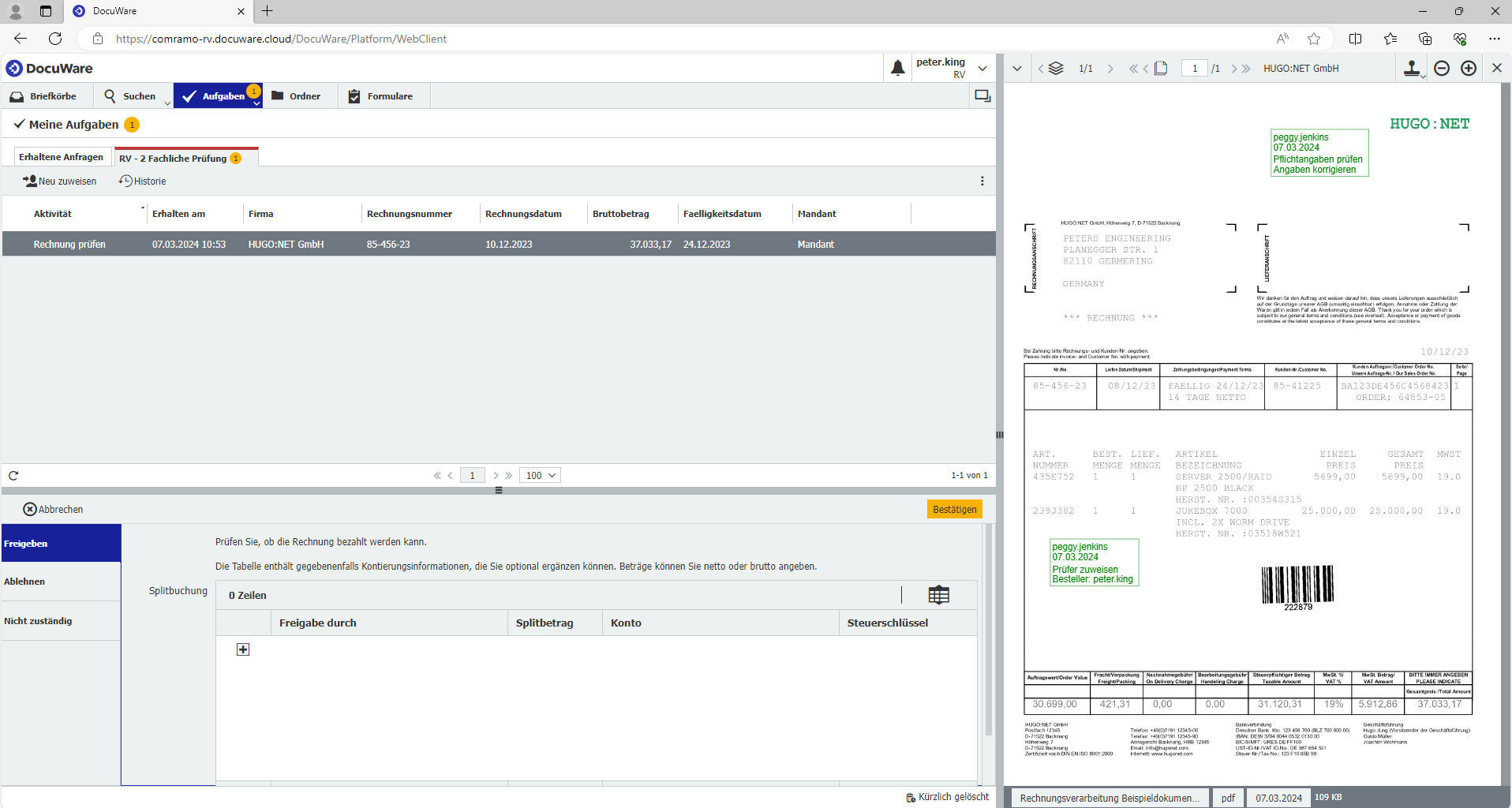This screenshot has width=1512, height=808.
Task: Go to previous document in viewer
Action: pyautogui.click(x=1040, y=69)
